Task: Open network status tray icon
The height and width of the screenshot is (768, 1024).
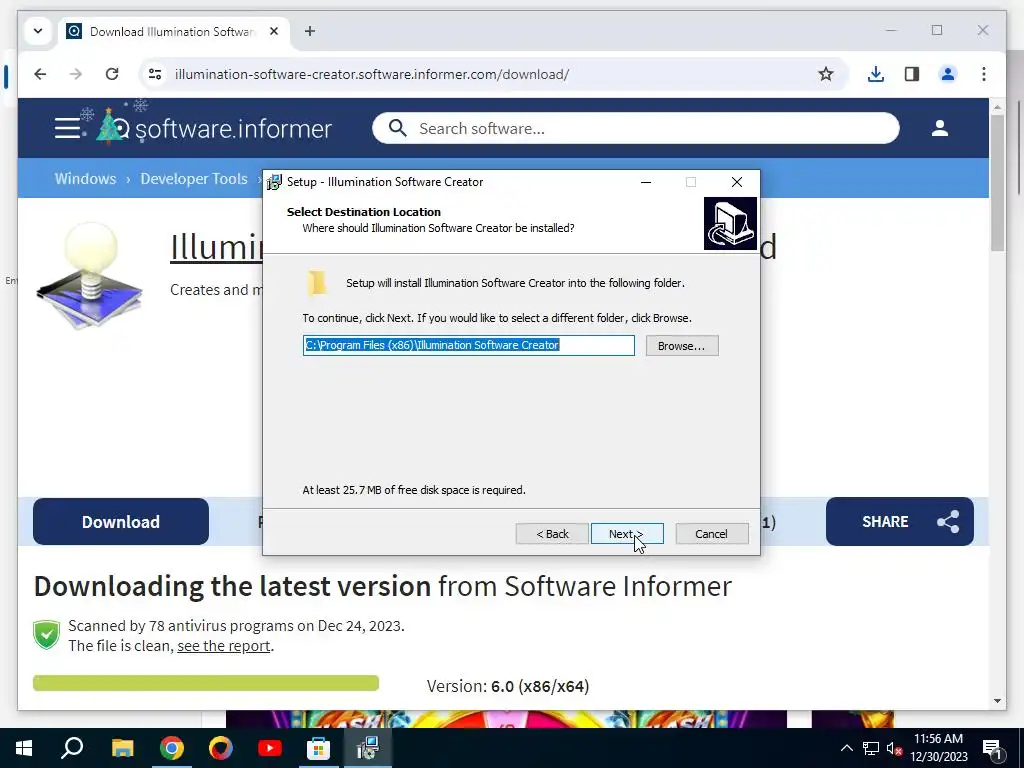Action: (871, 748)
